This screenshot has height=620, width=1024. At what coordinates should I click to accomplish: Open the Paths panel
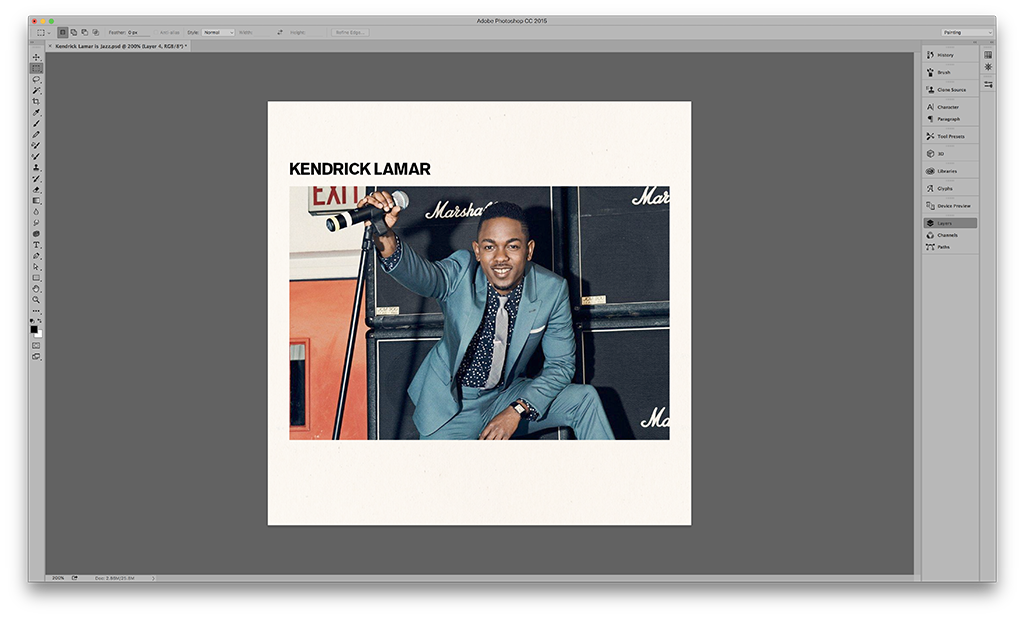pyautogui.click(x=950, y=247)
